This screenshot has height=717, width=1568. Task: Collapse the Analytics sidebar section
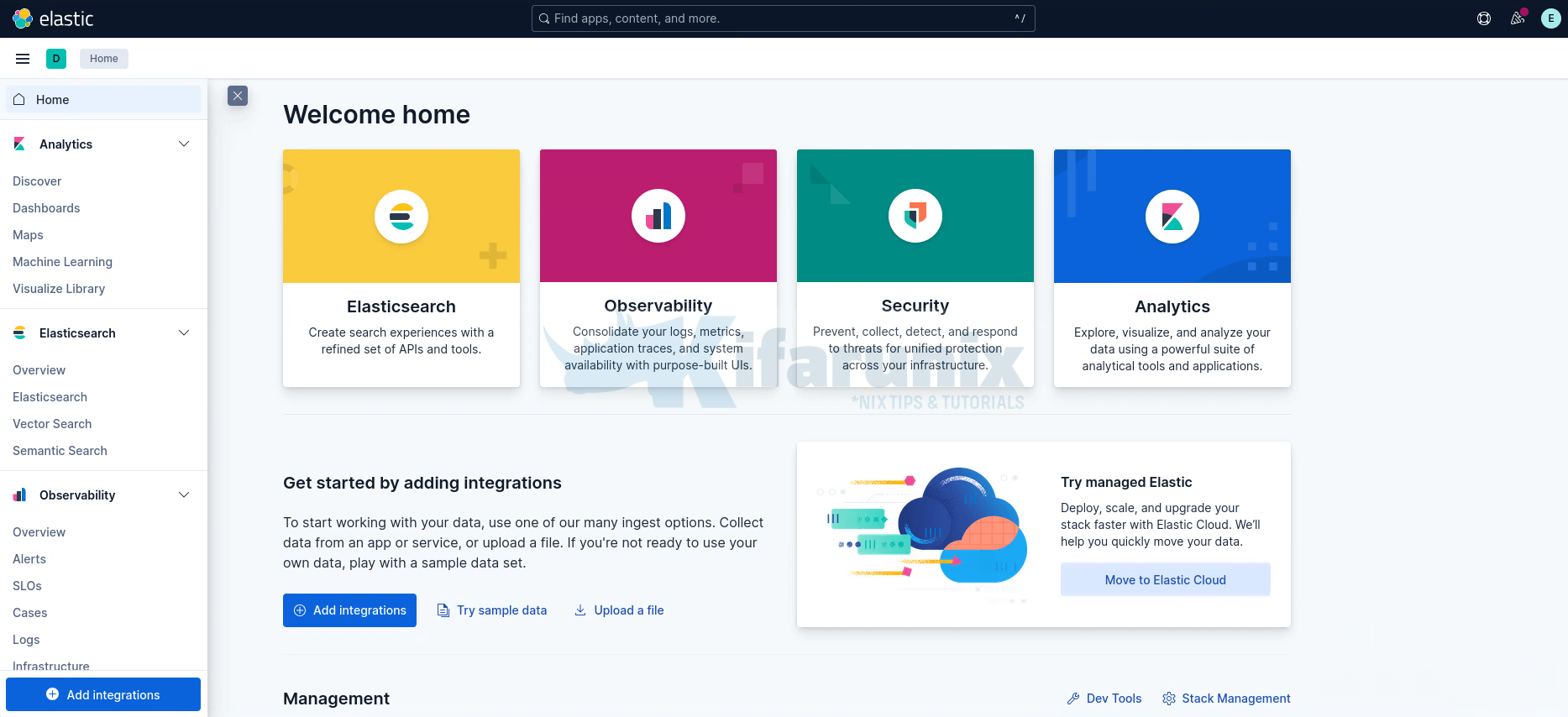pos(184,144)
